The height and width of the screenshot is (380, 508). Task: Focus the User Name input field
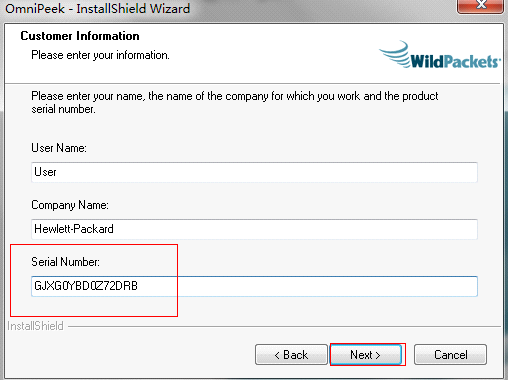tap(254, 172)
